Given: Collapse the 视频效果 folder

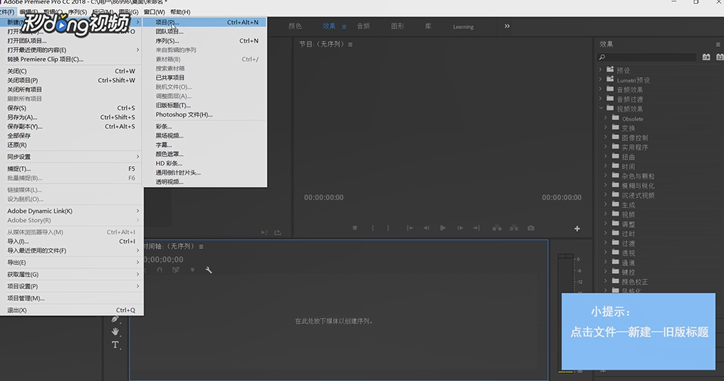Looking at the screenshot, I should pyautogui.click(x=601, y=109).
